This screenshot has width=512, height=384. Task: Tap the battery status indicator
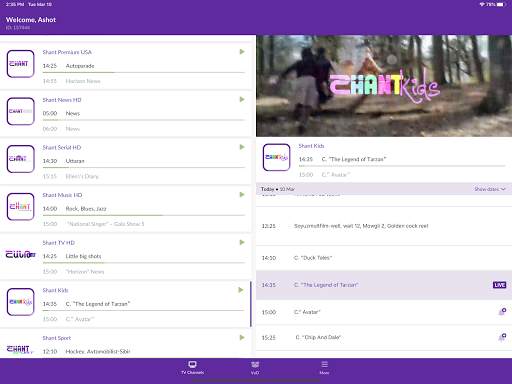(500, 4)
